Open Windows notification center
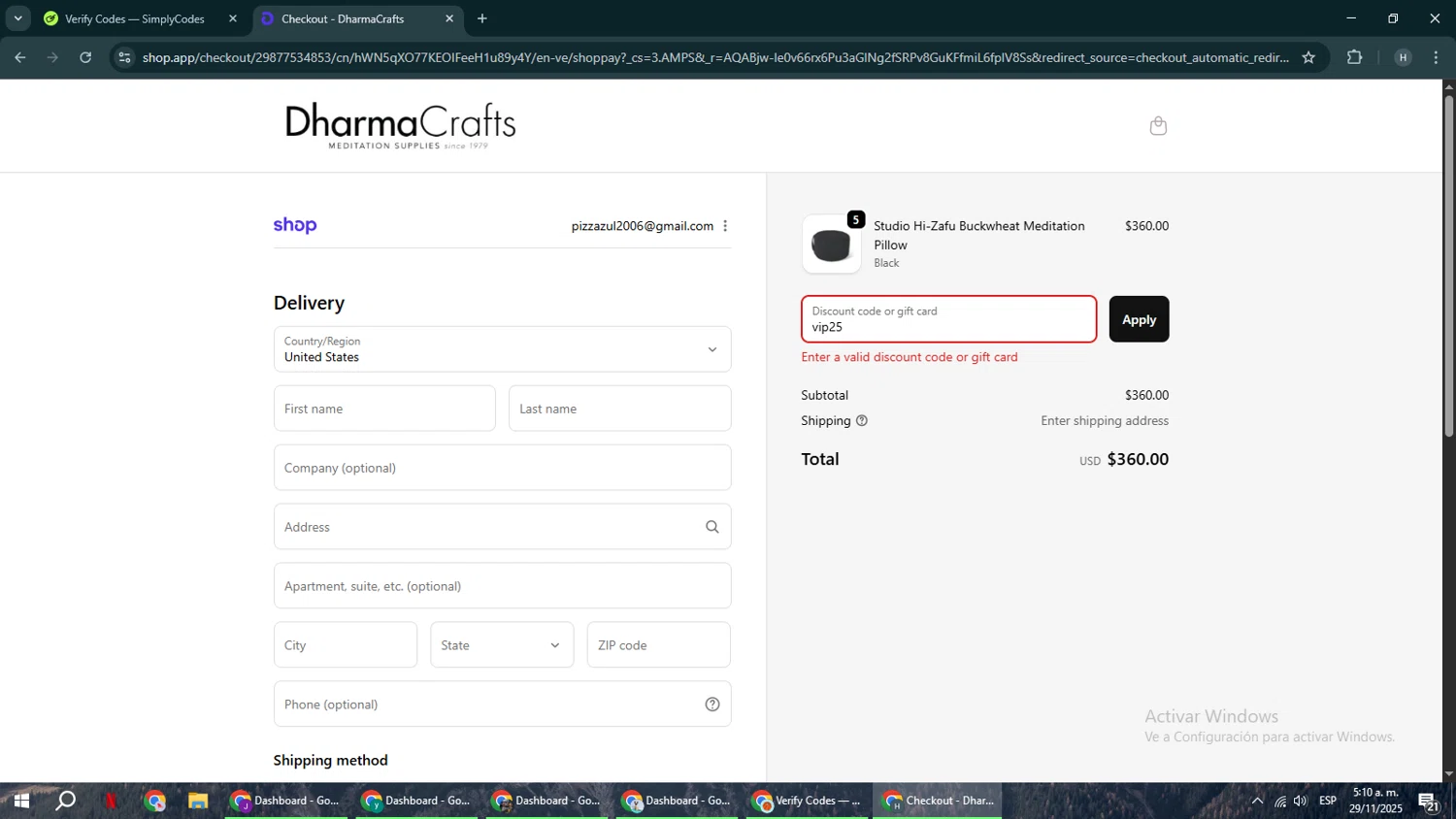 (1429, 802)
